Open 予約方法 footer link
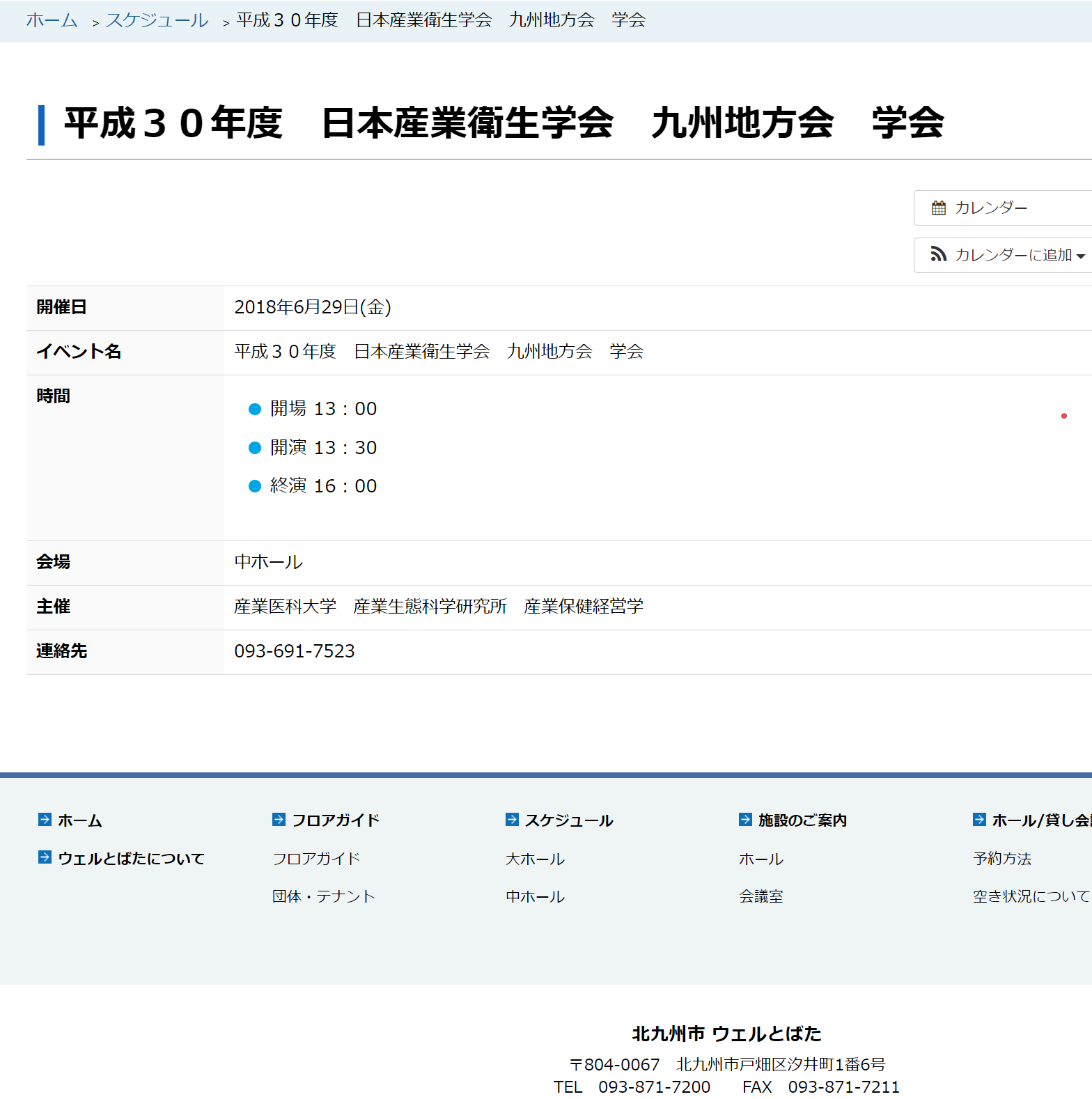Image resolution: width=1092 pixels, height=1099 pixels. [1002, 859]
